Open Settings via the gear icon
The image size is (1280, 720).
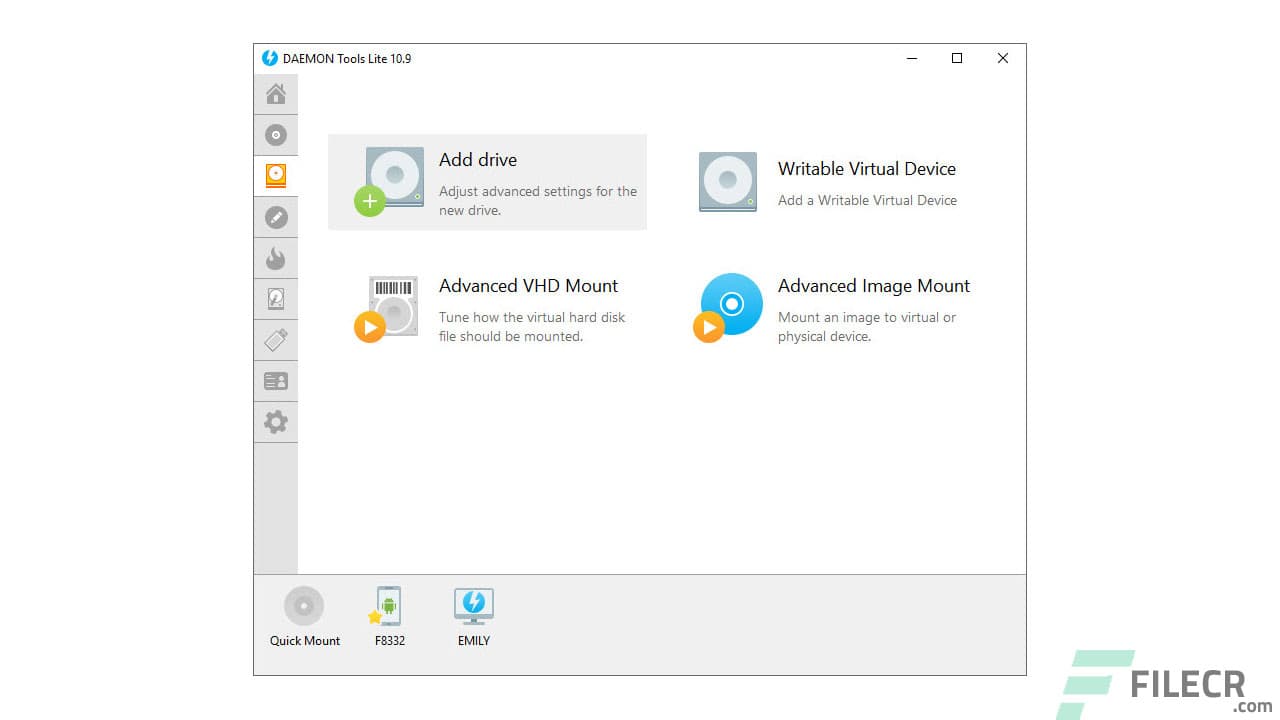pyautogui.click(x=275, y=421)
